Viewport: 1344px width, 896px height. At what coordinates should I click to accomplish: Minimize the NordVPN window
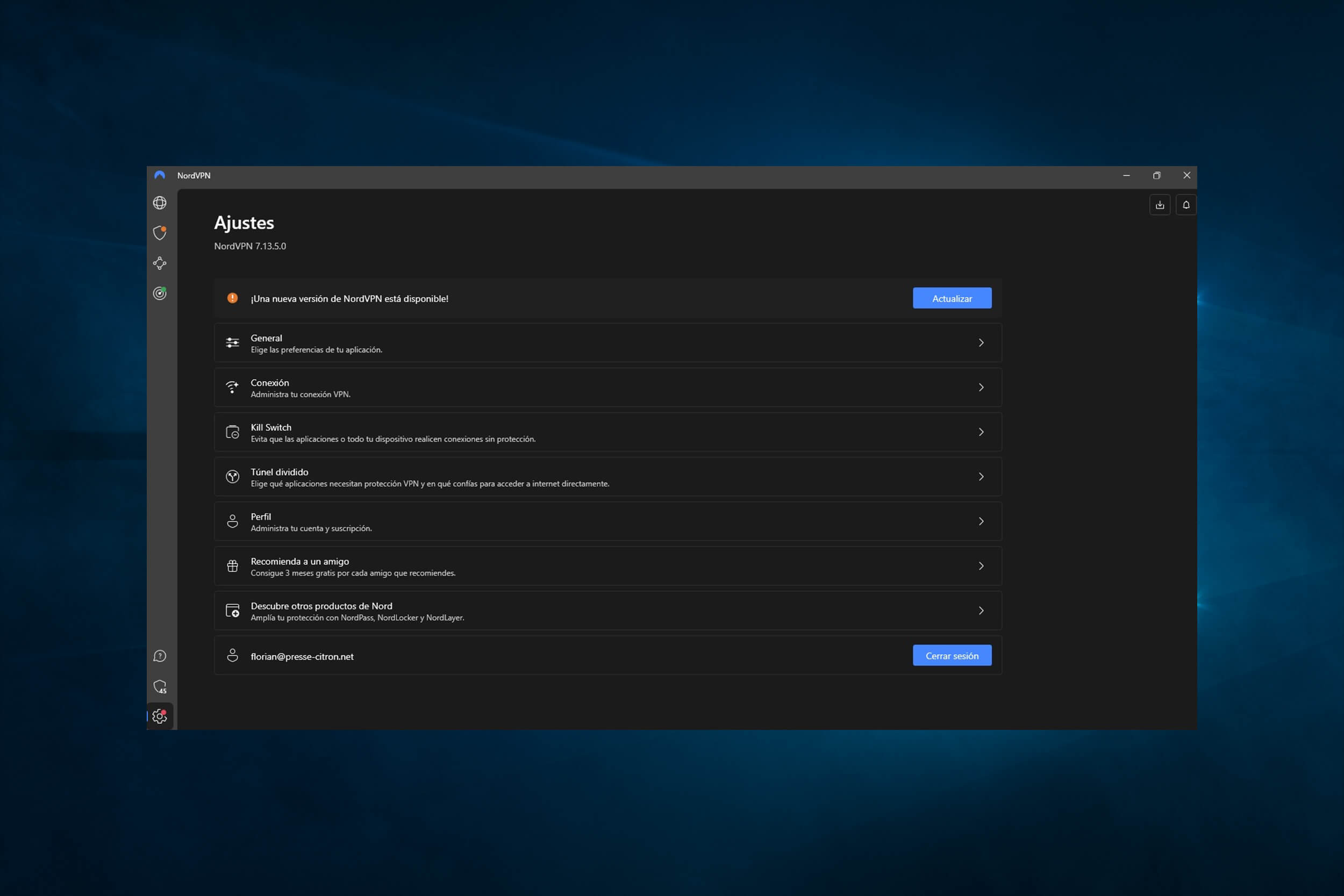click(1126, 175)
